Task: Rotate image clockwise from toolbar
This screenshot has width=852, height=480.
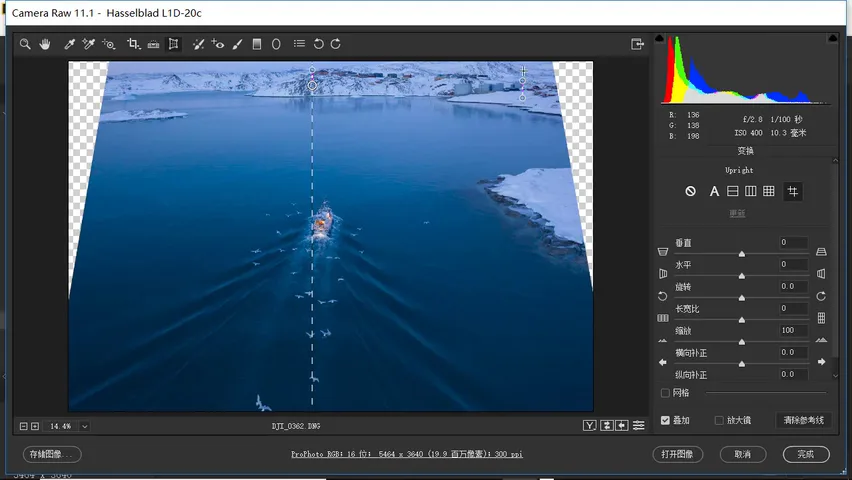Action: [336, 44]
